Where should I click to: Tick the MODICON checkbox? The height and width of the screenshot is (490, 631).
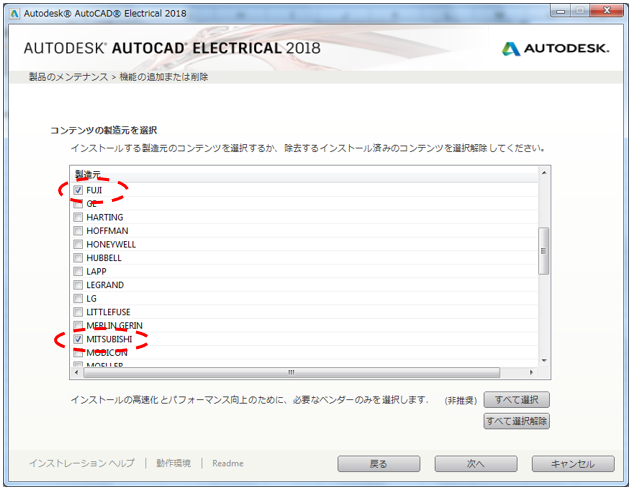[x=78, y=353]
